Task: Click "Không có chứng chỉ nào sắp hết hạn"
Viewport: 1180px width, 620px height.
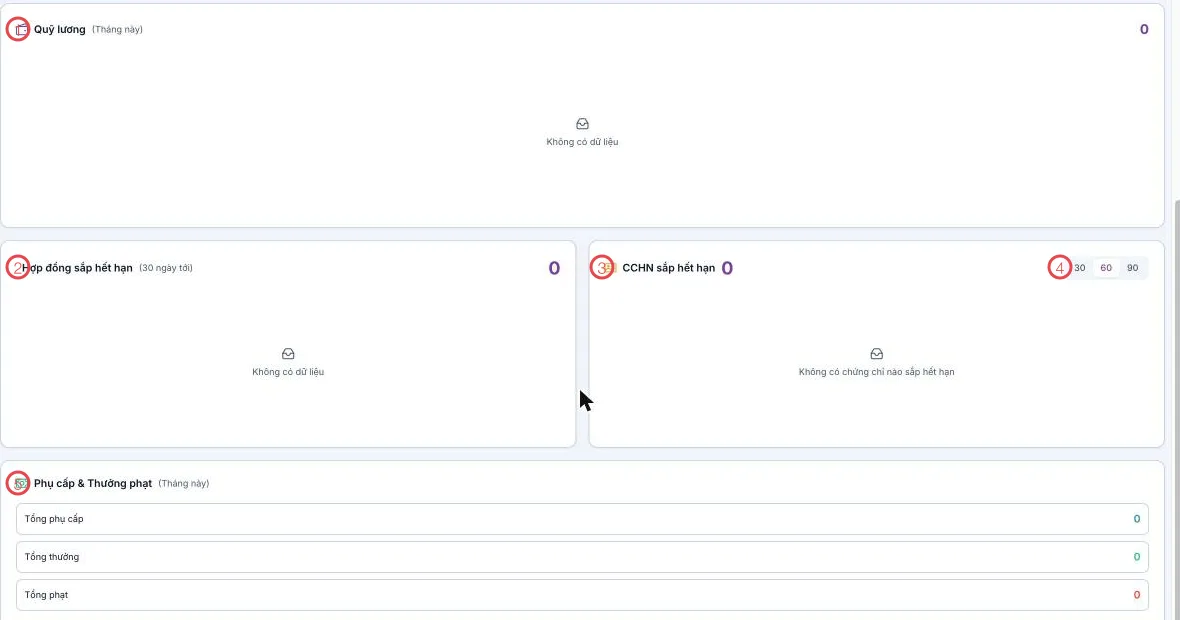Action: click(877, 372)
